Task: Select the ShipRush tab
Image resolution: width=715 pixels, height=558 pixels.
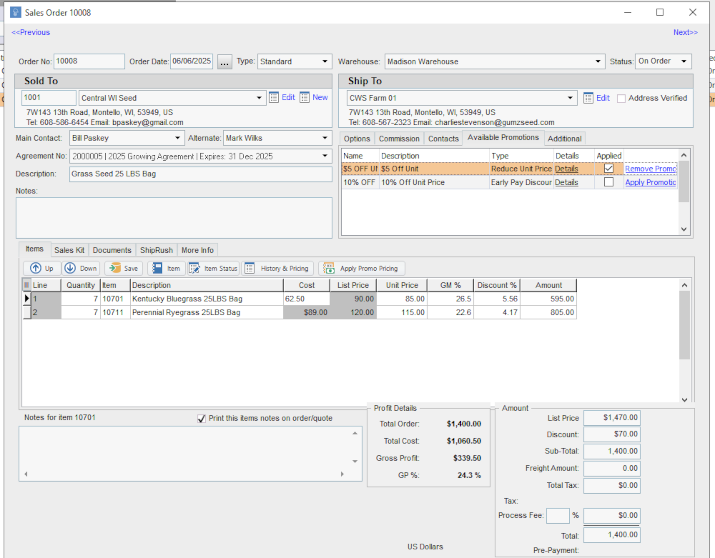Action: [x=156, y=250]
